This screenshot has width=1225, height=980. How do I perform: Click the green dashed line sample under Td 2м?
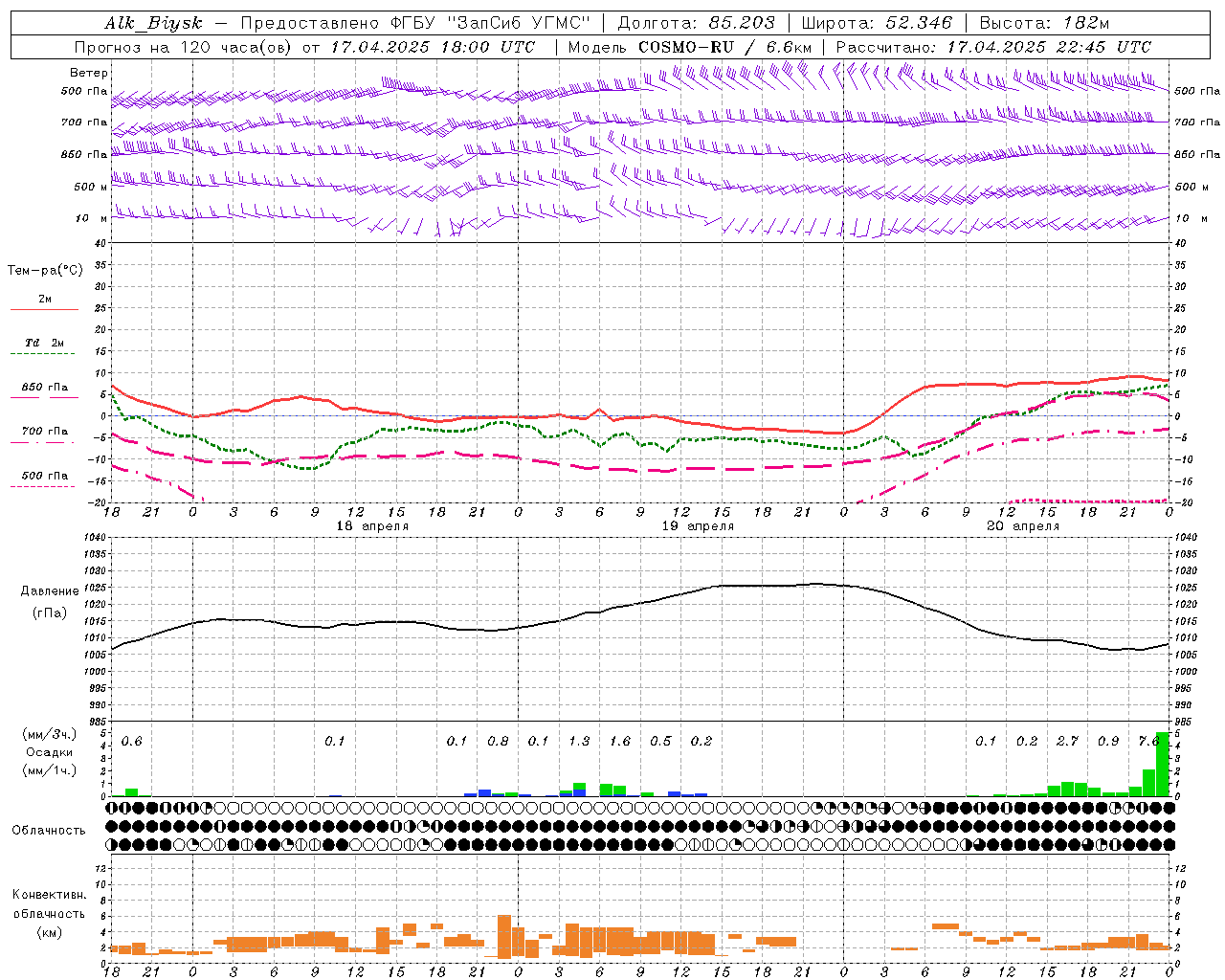pos(42,354)
